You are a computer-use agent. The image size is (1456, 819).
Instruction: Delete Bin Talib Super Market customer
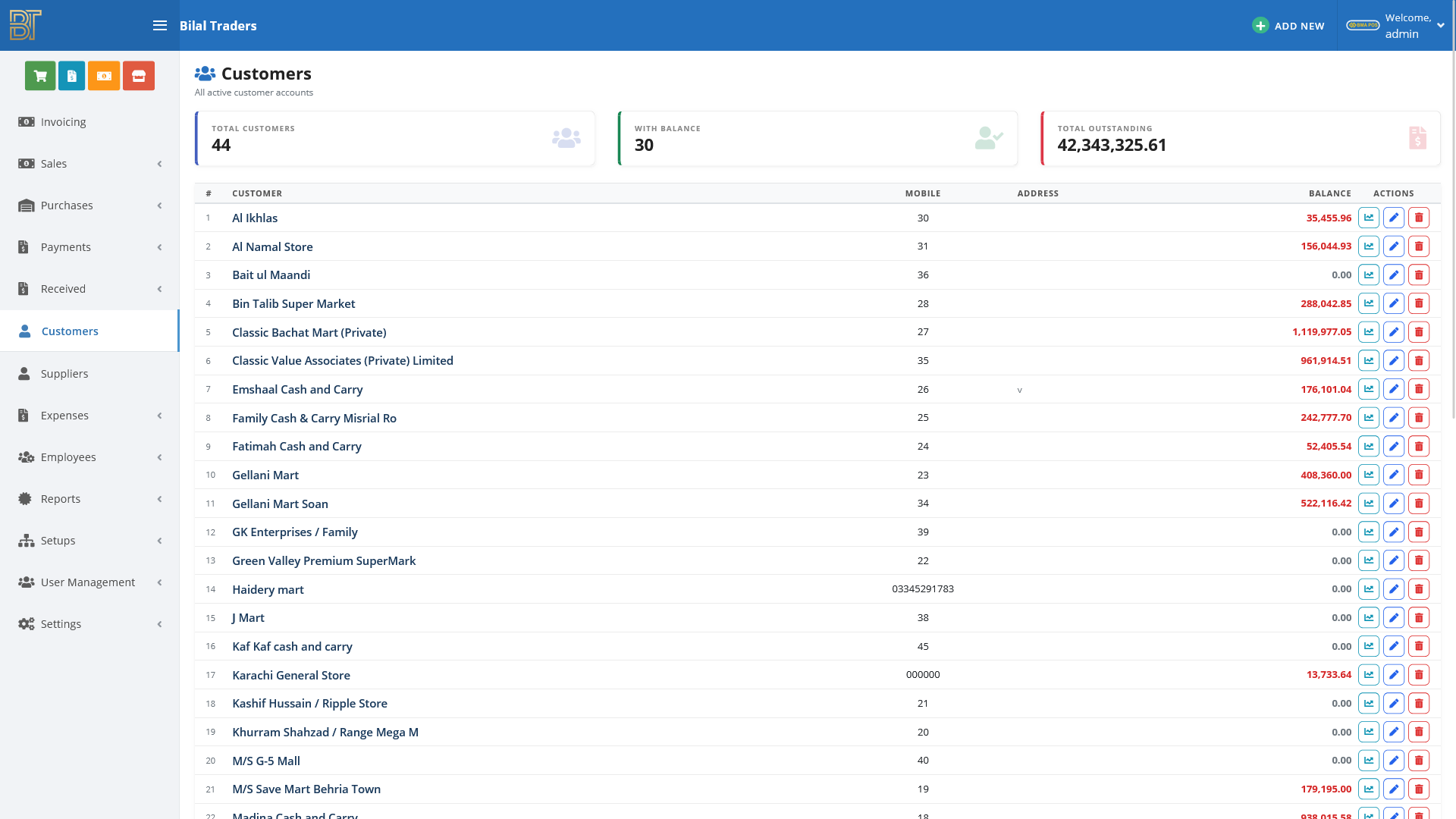coord(1419,303)
